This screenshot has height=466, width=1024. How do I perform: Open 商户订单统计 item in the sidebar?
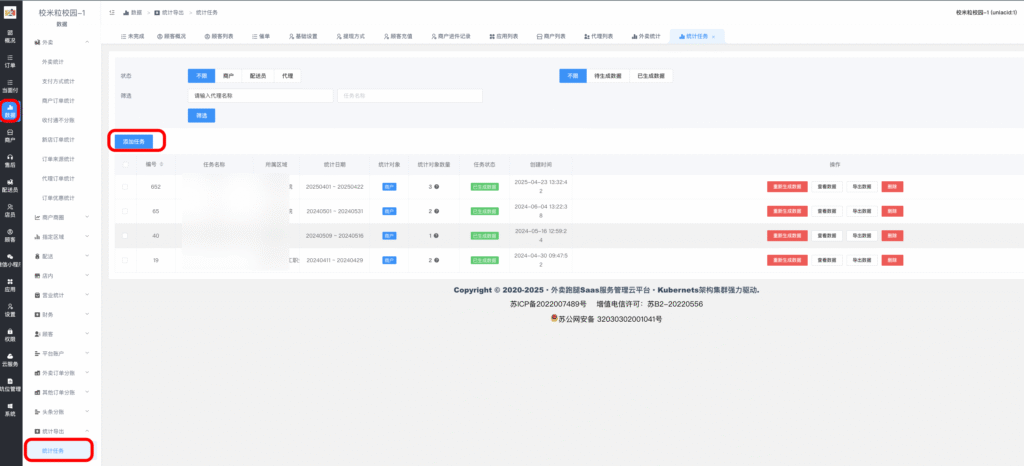point(58,101)
